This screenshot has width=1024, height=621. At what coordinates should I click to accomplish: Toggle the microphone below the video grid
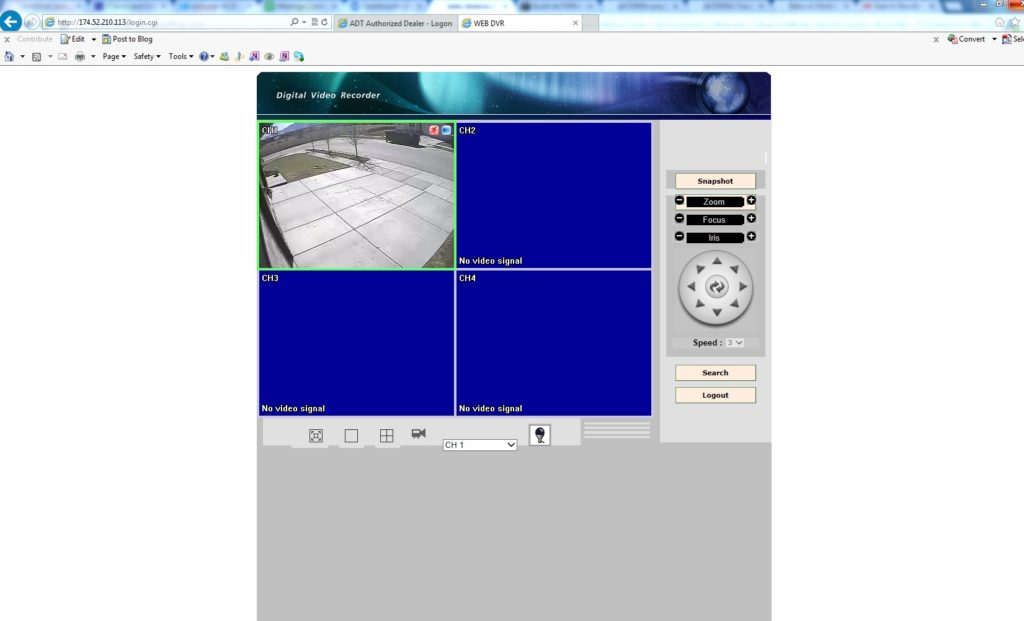coord(540,434)
